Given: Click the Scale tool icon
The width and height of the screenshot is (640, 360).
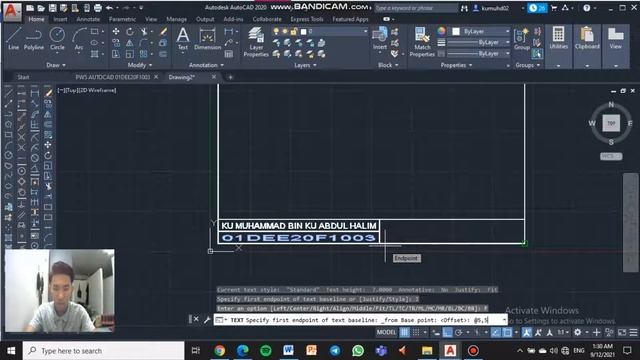Looking at the screenshot, I should point(130,54).
